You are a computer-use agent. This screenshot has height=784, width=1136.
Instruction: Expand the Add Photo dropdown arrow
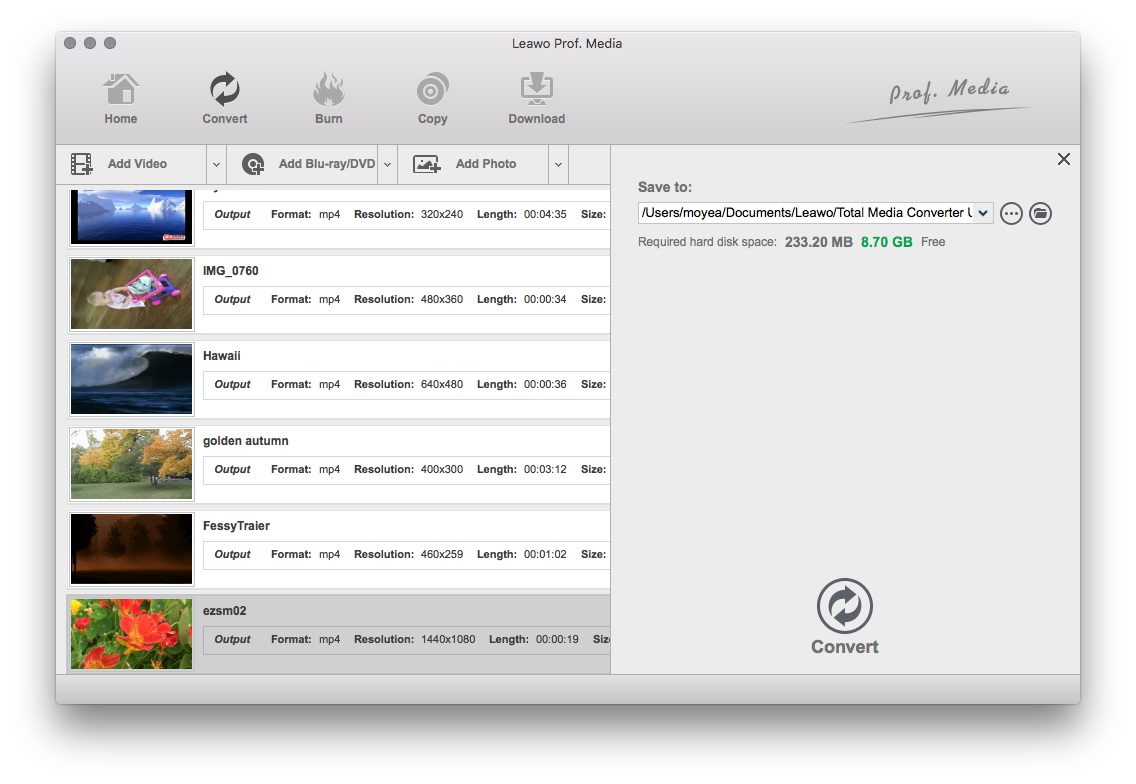(558, 165)
